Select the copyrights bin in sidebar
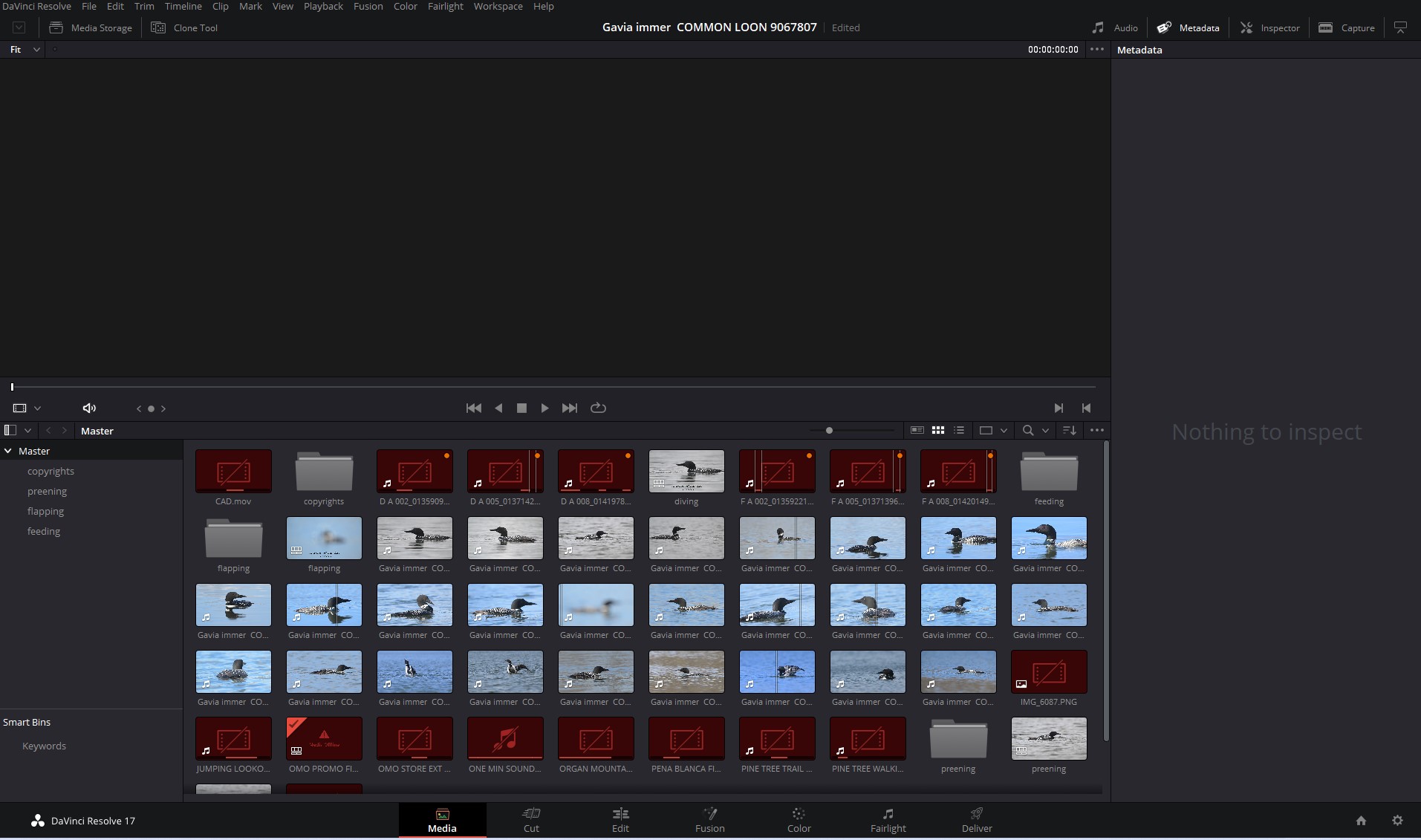Screen dimensions: 1421x840 [x=51, y=471]
